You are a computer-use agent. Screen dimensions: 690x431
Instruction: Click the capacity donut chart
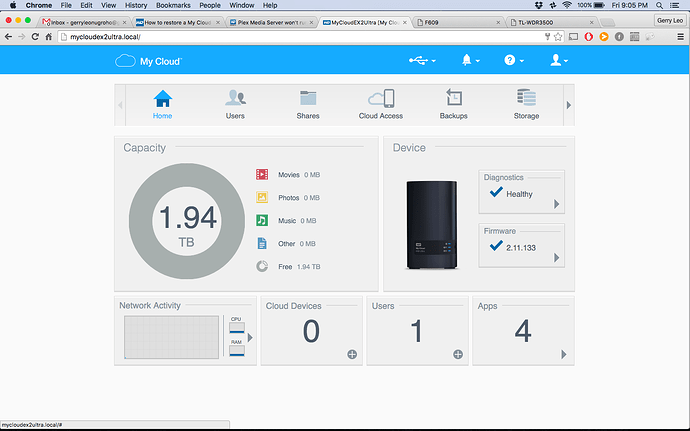click(x=187, y=221)
